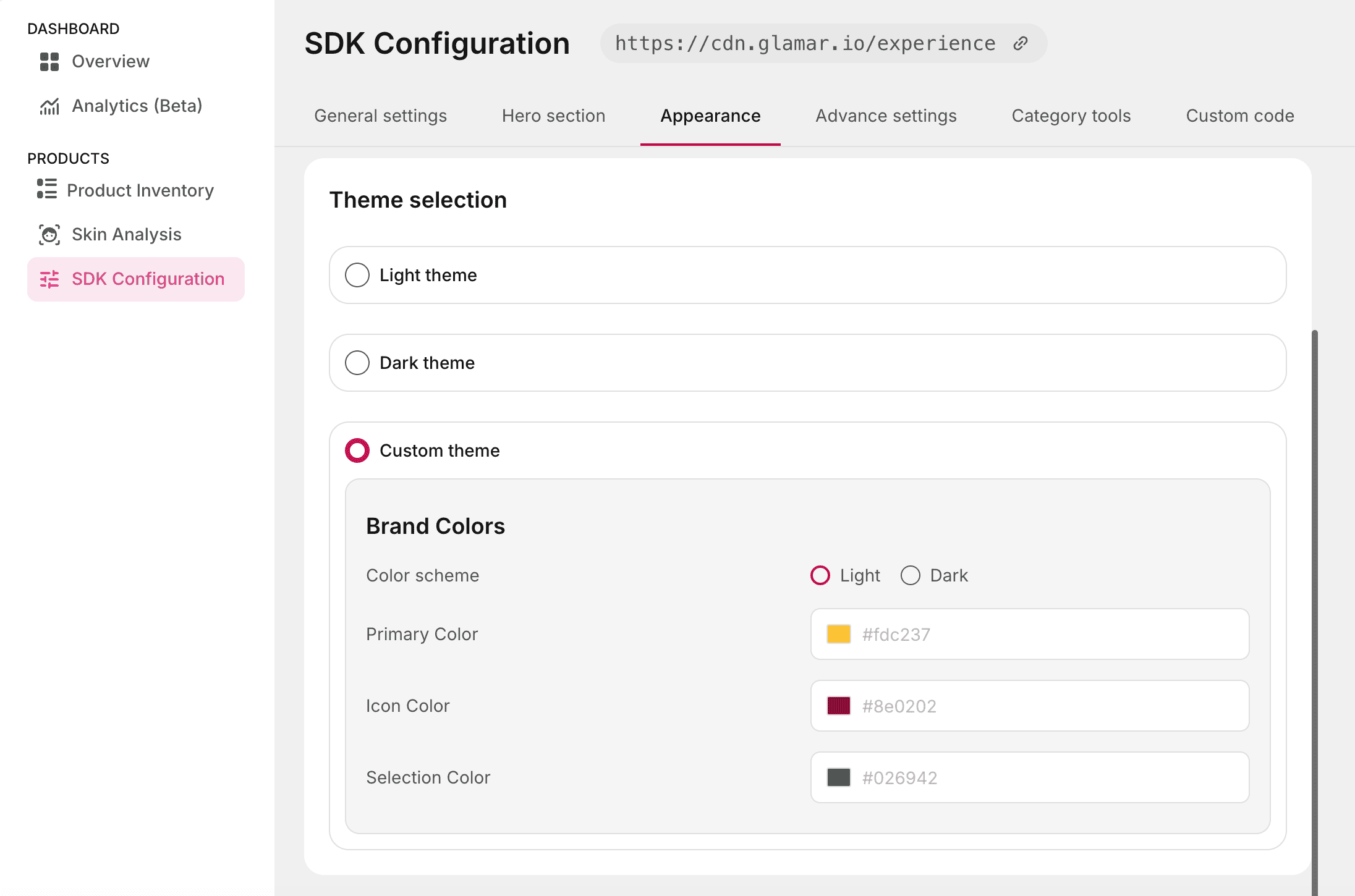Switch to the General settings tab
The width and height of the screenshot is (1355, 896).
point(380,116)
